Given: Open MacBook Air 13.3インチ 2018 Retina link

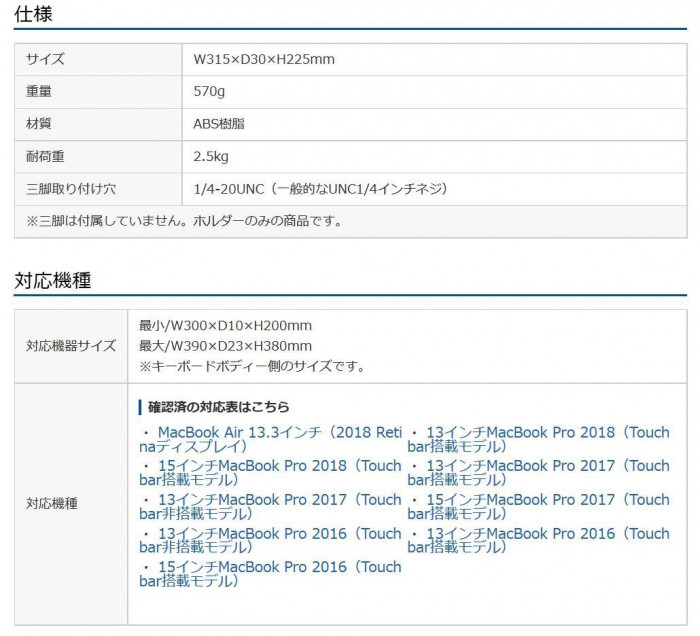Looking at the screenshot, I should pos(271,439).
